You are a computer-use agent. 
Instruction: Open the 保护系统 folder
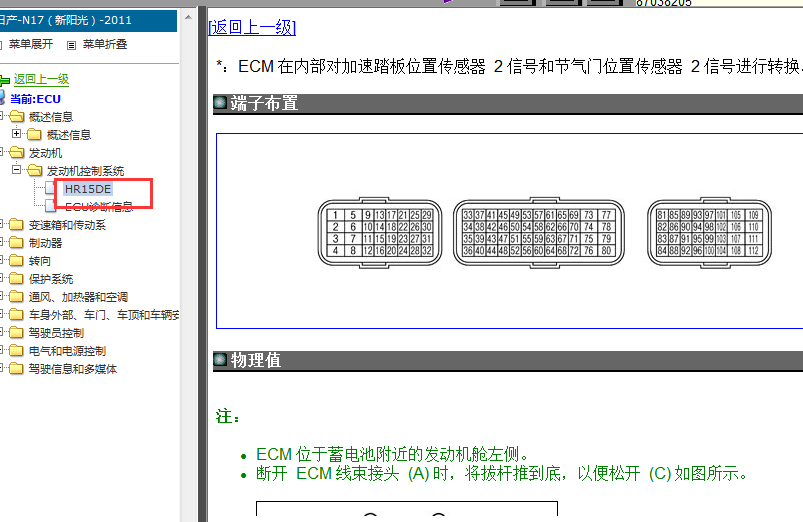[x=51, y=279]
